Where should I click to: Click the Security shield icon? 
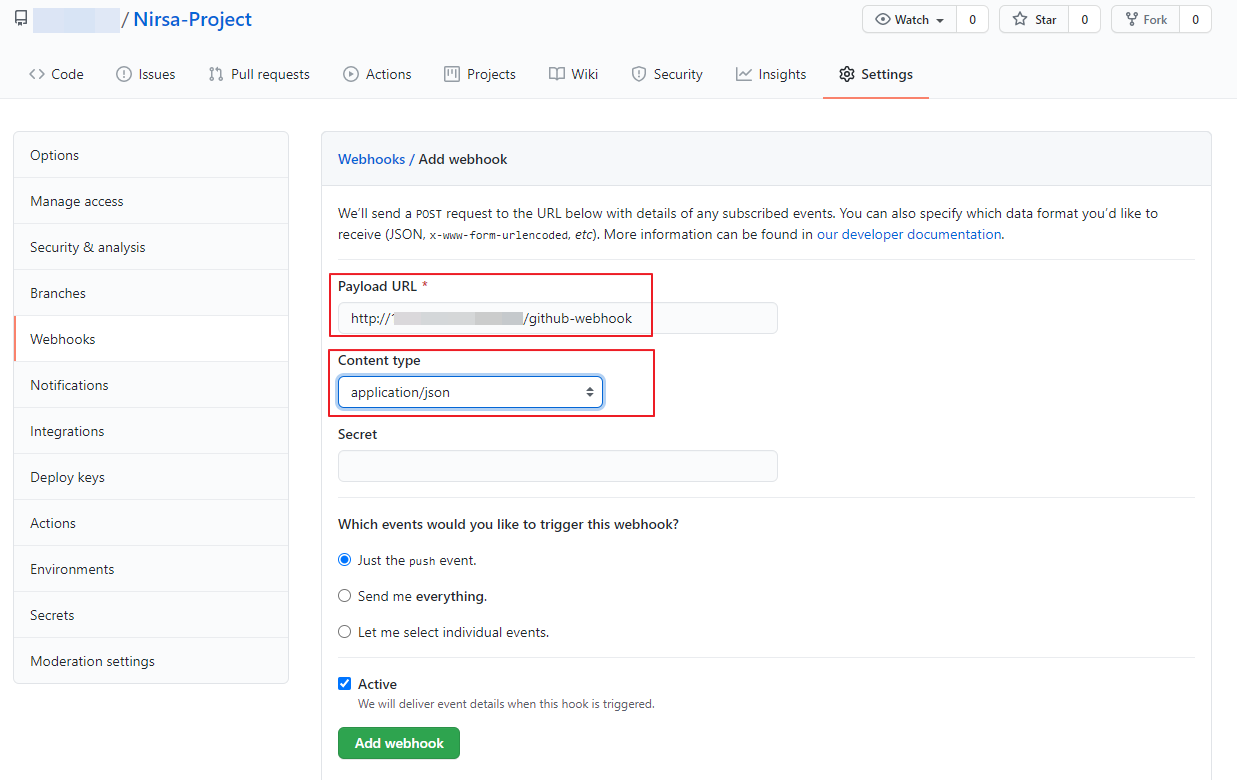pos(639,74)
